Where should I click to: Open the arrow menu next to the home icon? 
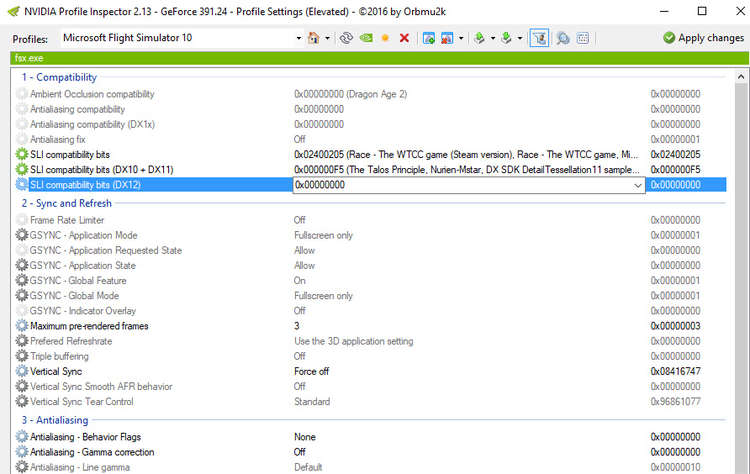coord(327,38)
